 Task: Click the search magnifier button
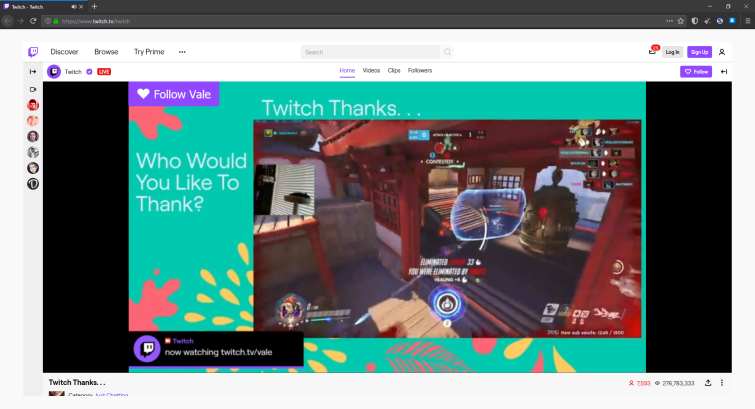pyautogui.click(x=447, y=52)
